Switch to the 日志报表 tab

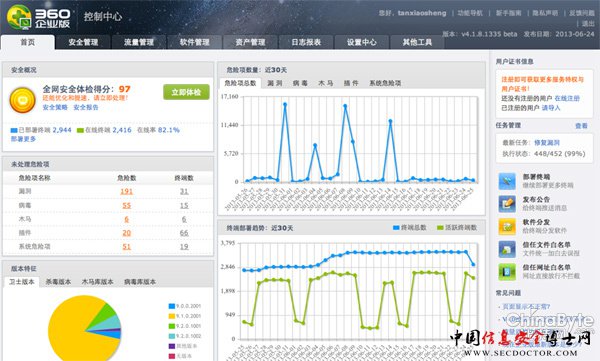click(x=306, y=42)
